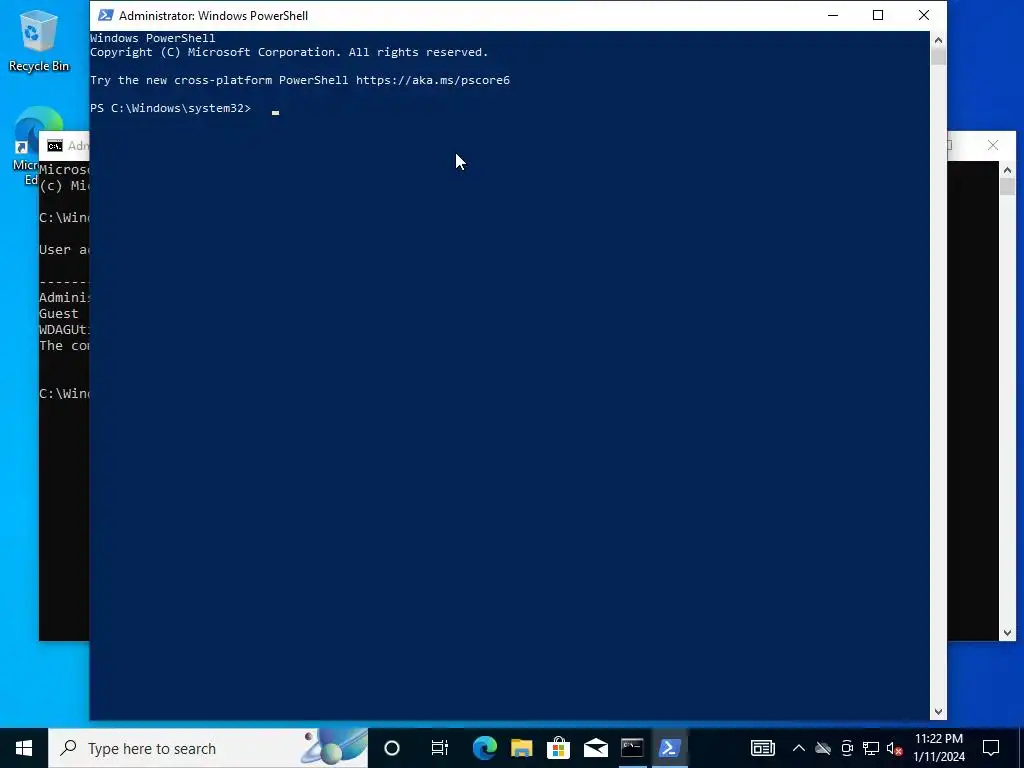The width and height of the screenshot is (1024, 768).
Task: Switch to Command Prompt via the taskbar
Action: (632, 748)
